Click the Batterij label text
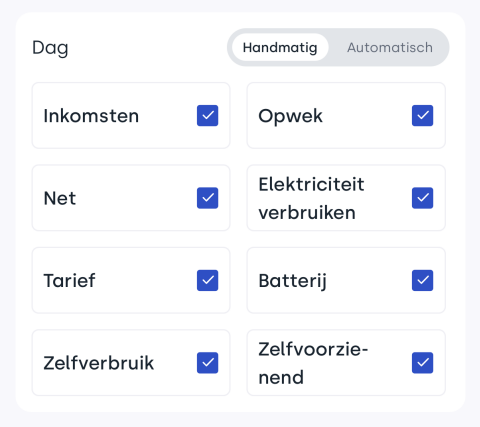 (292, 281)
